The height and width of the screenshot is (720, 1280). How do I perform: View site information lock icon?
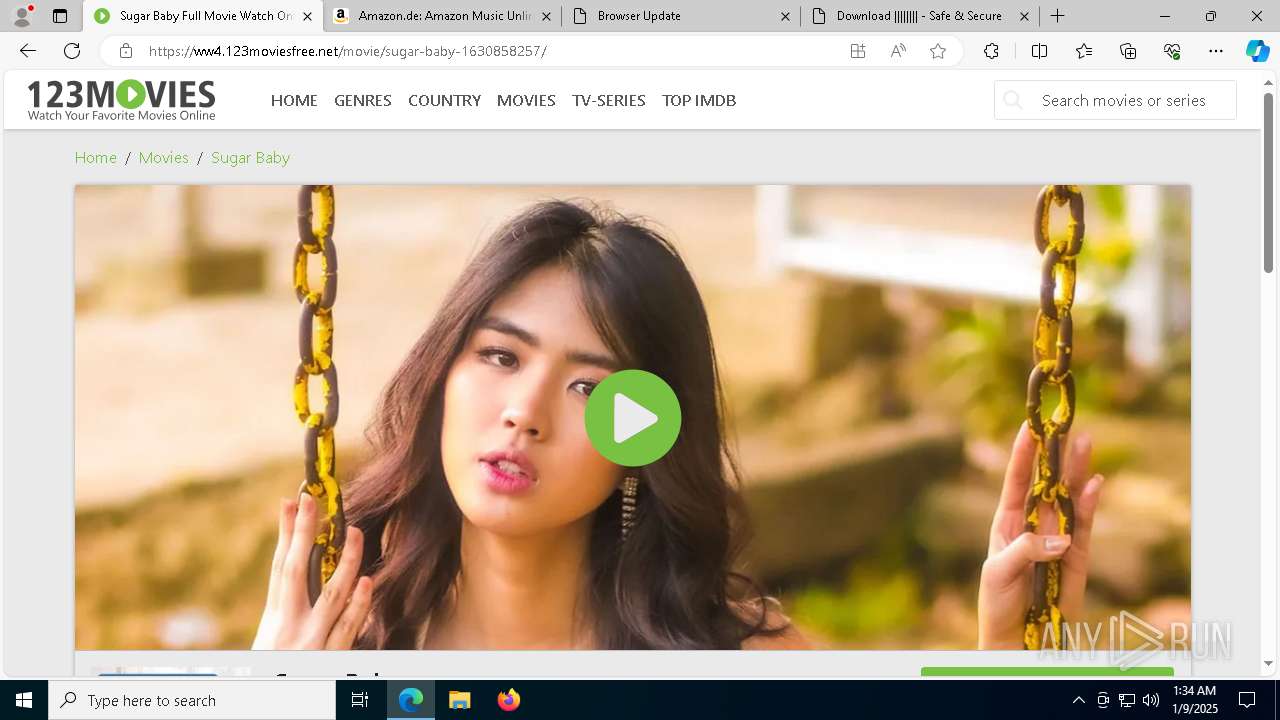coord(125,51)
